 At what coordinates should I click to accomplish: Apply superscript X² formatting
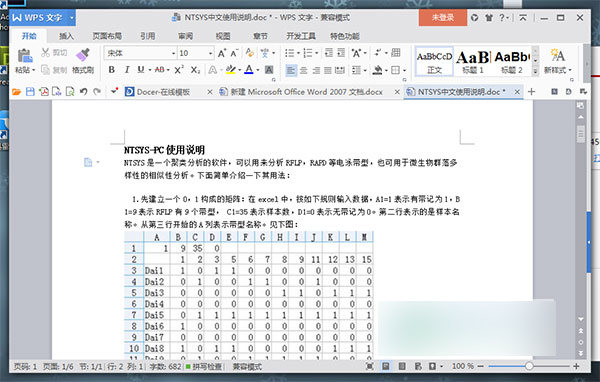179,70
